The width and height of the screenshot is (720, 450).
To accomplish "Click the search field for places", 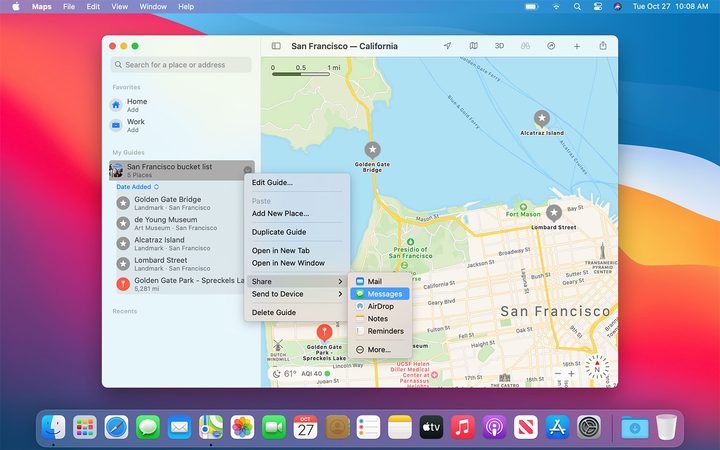I will pos(181,65).
